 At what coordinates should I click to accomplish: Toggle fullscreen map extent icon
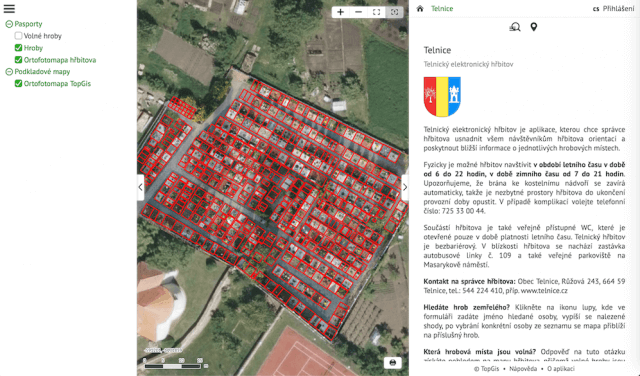376,12
